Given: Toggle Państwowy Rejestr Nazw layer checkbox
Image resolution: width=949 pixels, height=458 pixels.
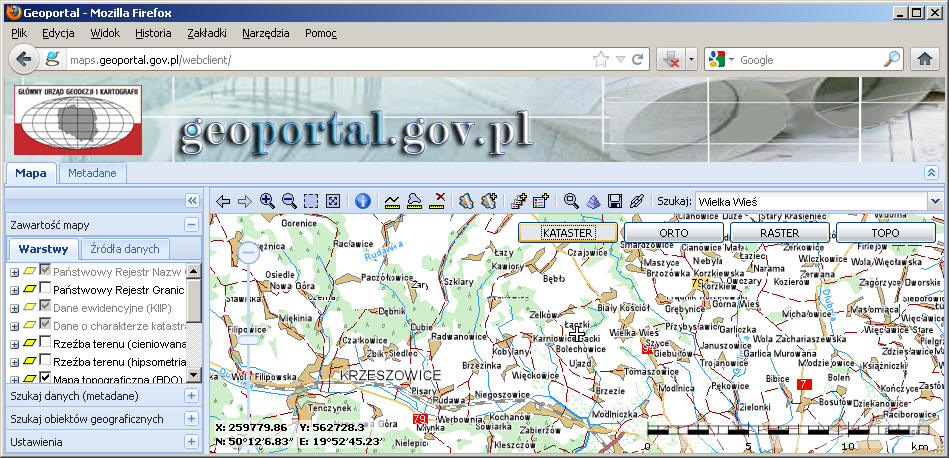Looking at the screenshot, I should pyautogui.click(x=45, y=271).
